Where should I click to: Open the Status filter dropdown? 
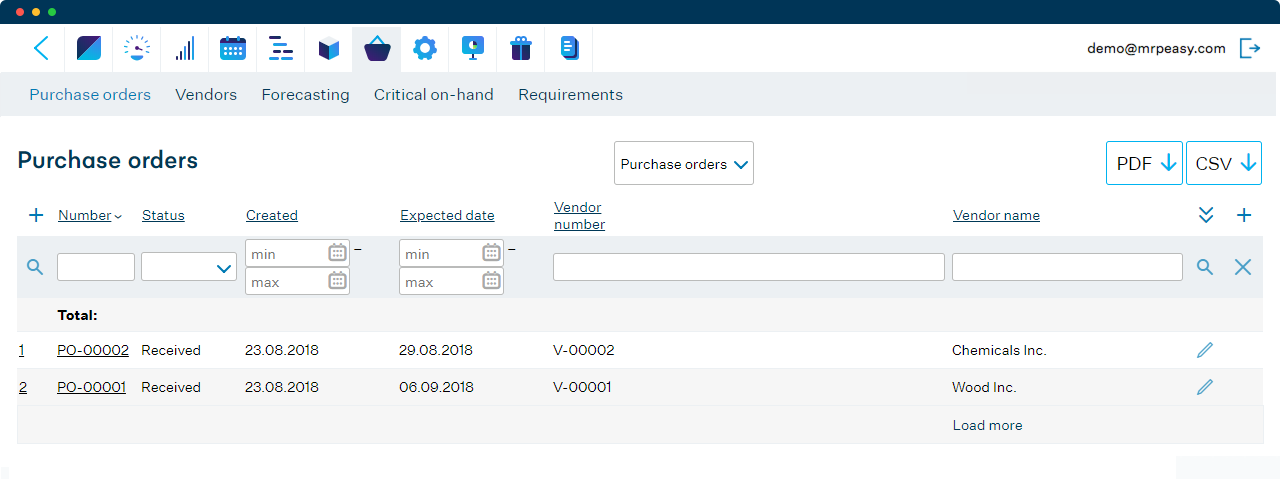pyautogui.click(x=189, y=267)
